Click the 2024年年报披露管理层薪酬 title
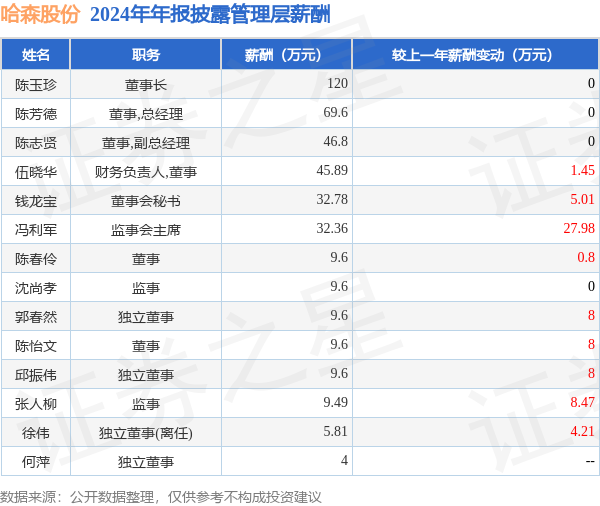This screenshot has width=600, height=506. (210, 15)
